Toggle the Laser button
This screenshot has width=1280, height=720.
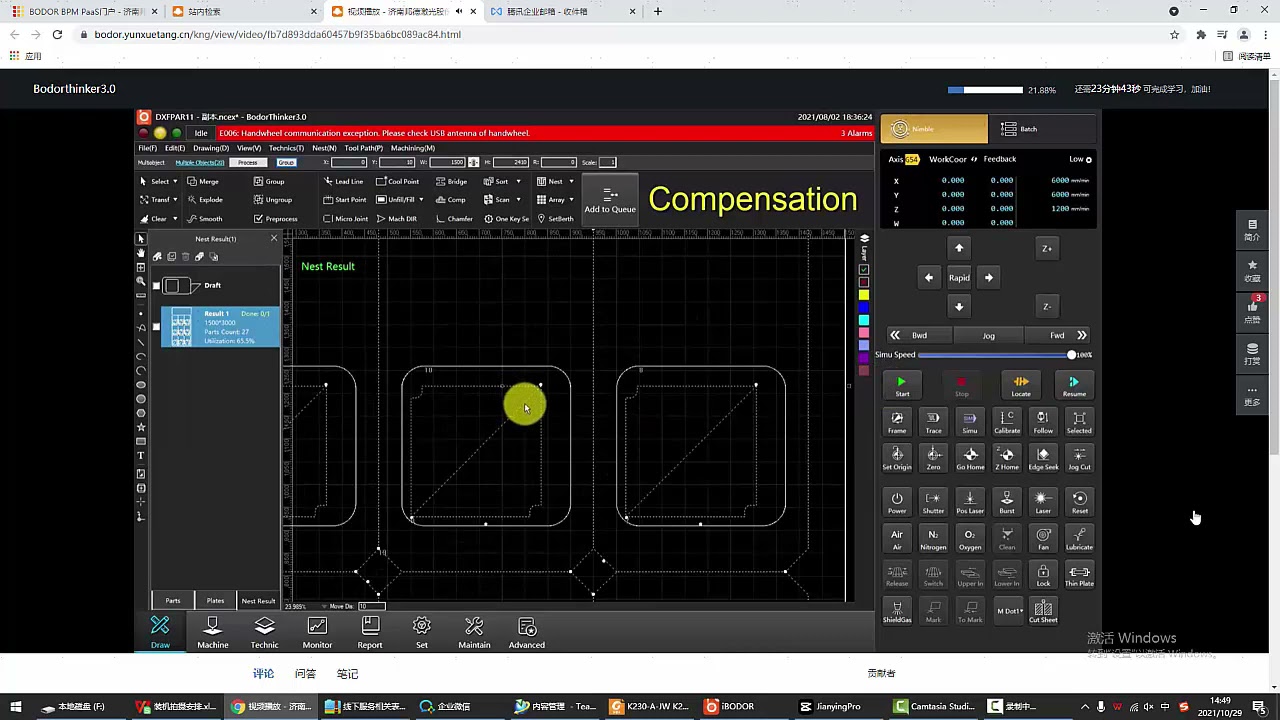pos(1043,502)
